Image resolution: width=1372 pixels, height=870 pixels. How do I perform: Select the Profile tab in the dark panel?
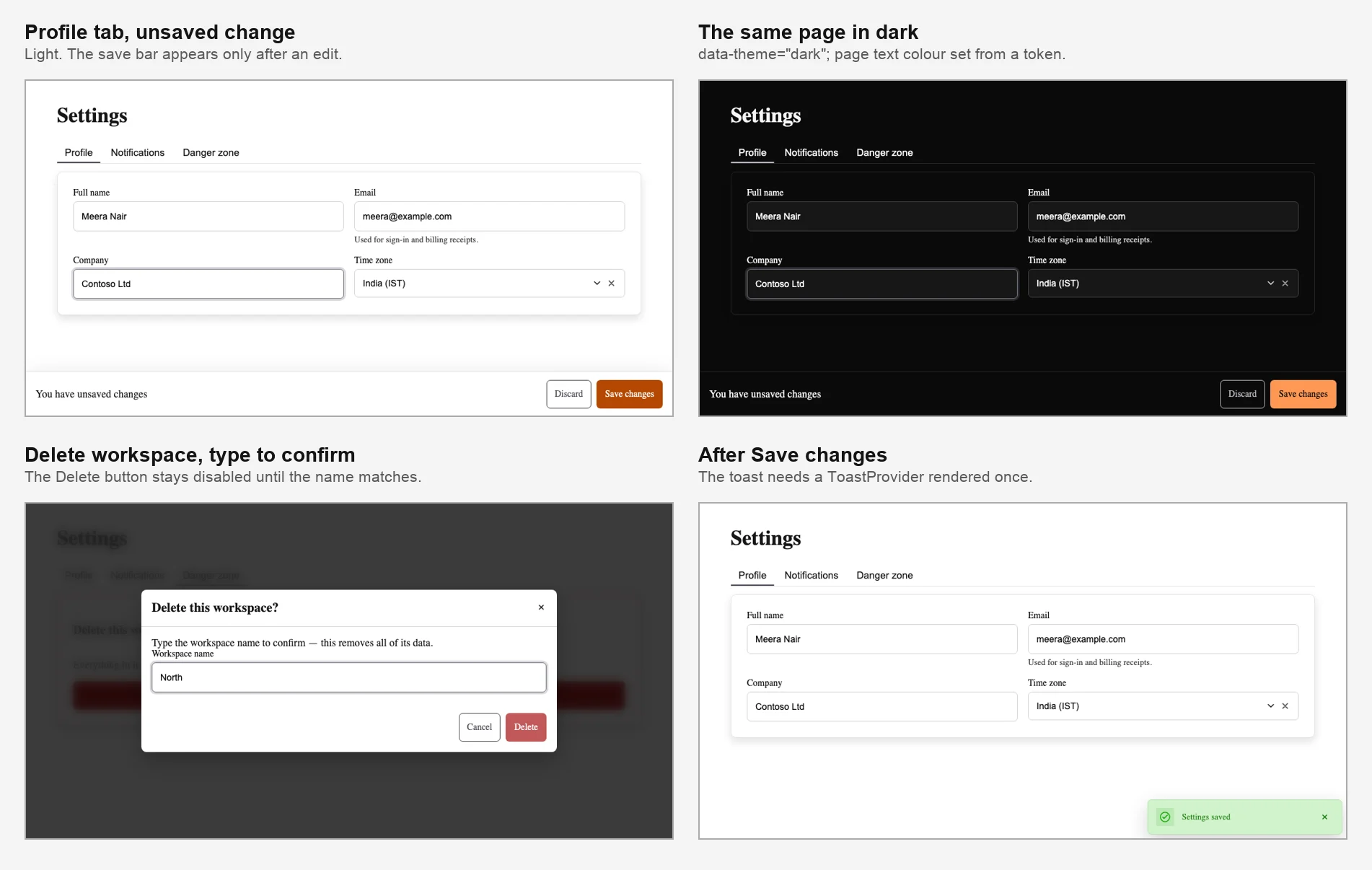752,153
